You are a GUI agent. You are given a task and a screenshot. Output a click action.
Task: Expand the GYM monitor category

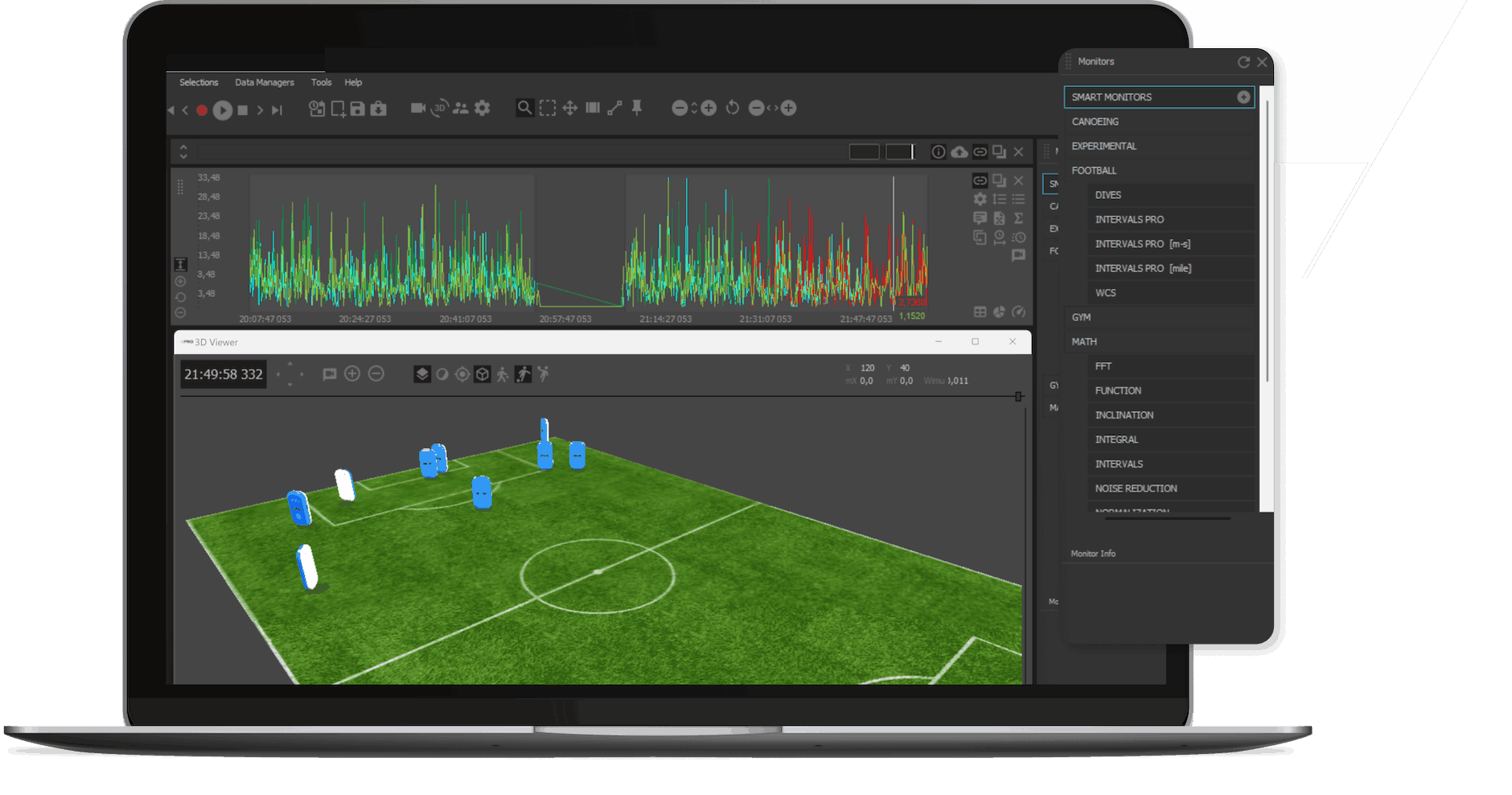click(1081, 317)
